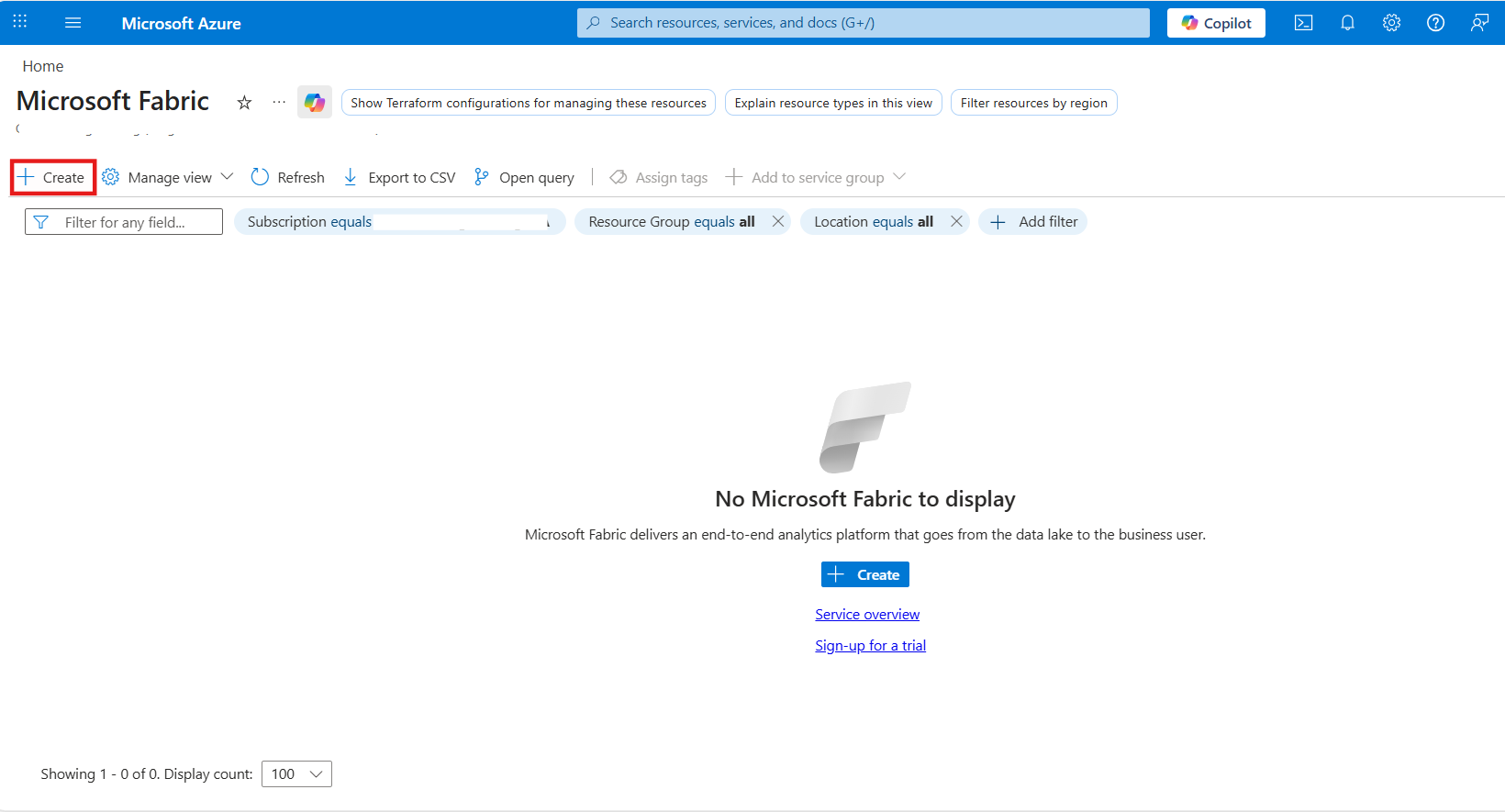
Task: Remove the Resource Group filter
Action: (x=778, y=222)
